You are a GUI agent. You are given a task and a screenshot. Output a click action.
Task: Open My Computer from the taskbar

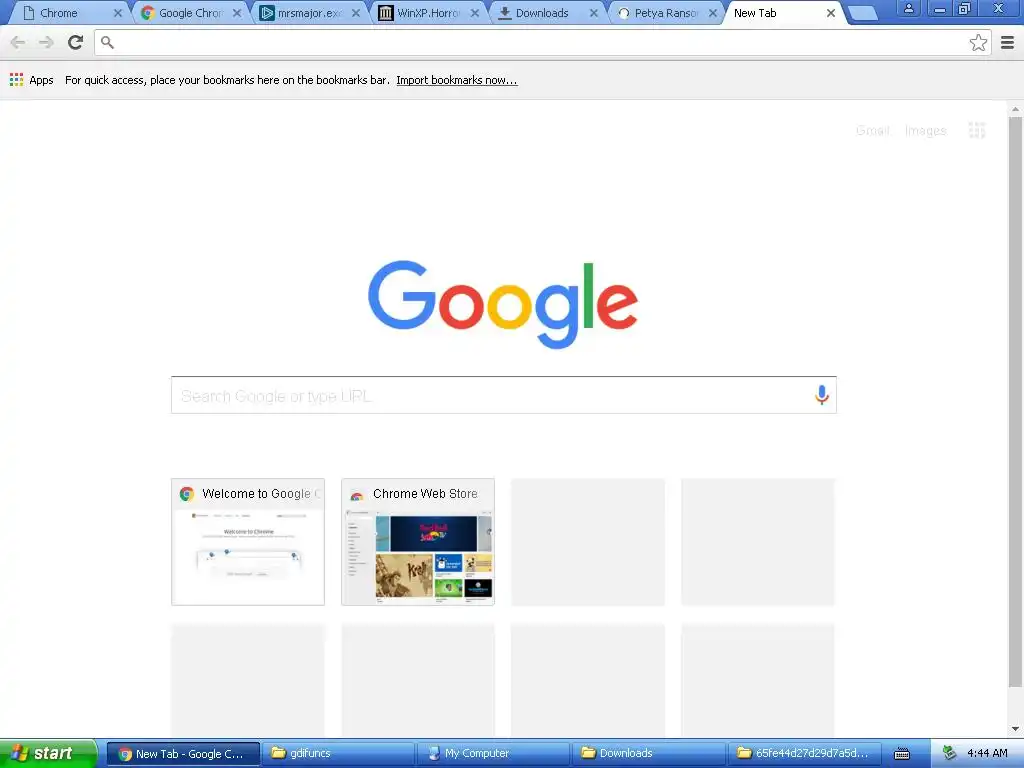pos(493,754)
